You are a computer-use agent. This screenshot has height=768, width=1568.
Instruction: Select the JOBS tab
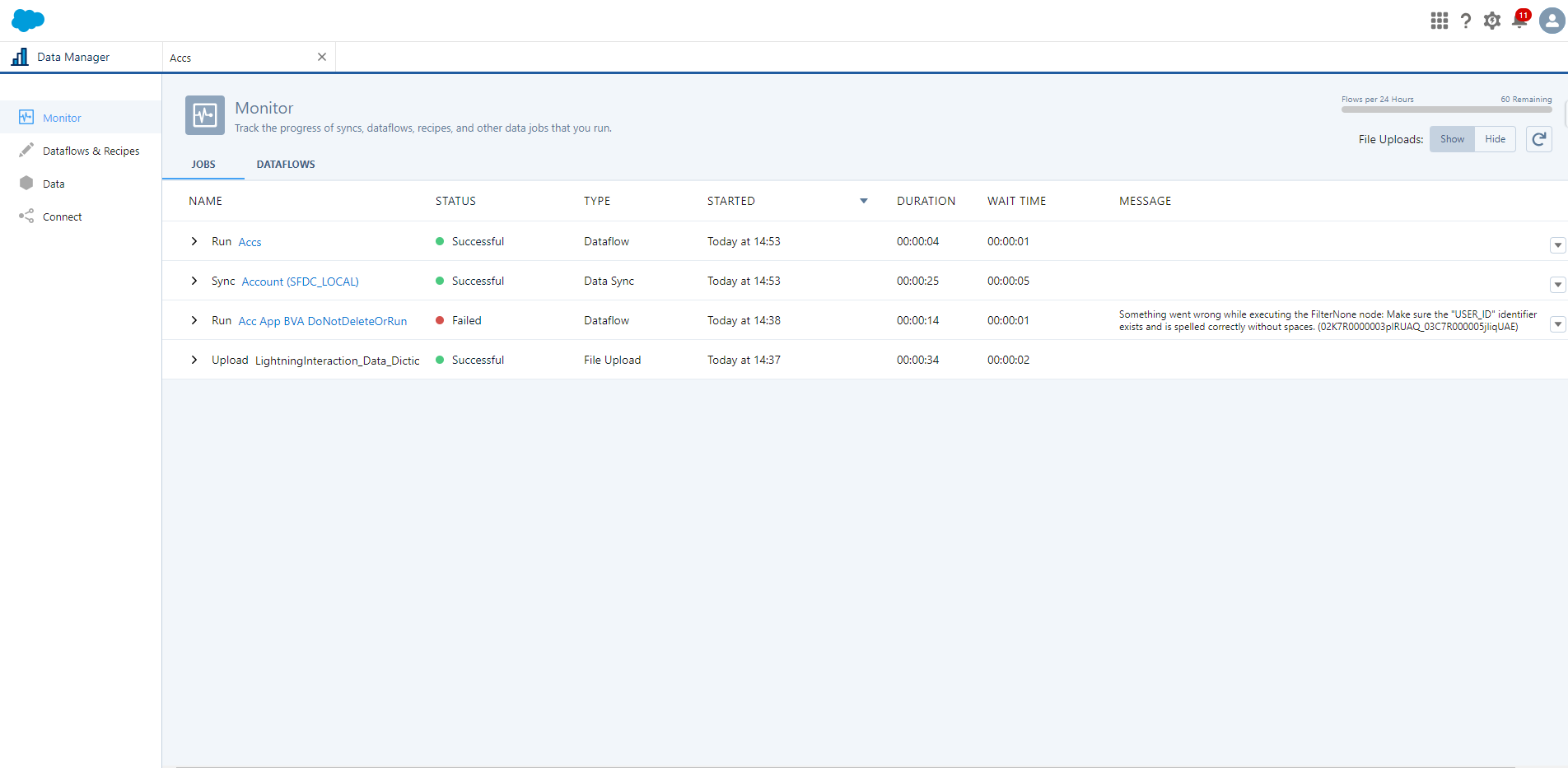[203, 164]
